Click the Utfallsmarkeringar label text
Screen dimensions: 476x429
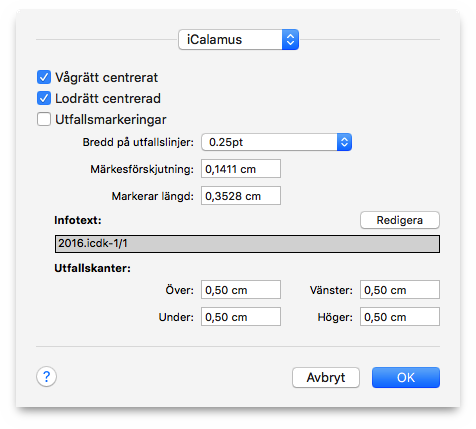point(111,120)
